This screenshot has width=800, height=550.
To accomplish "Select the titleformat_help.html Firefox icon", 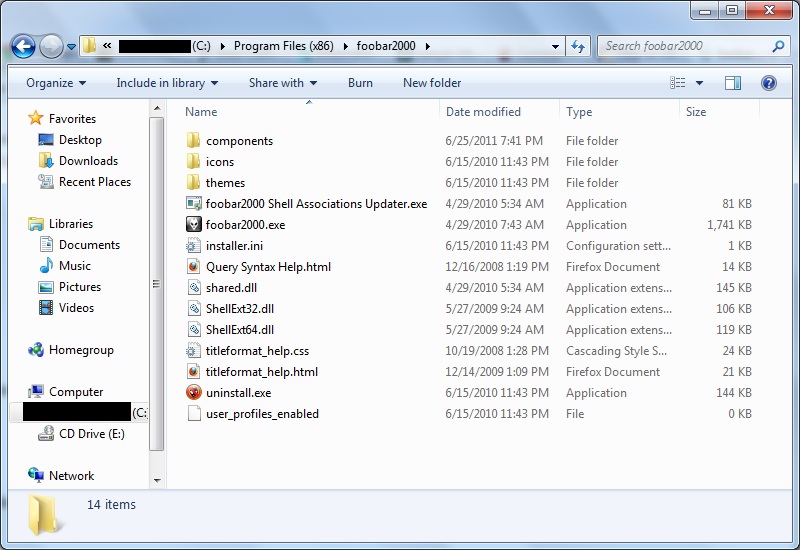I will click(x=193, y=371).
